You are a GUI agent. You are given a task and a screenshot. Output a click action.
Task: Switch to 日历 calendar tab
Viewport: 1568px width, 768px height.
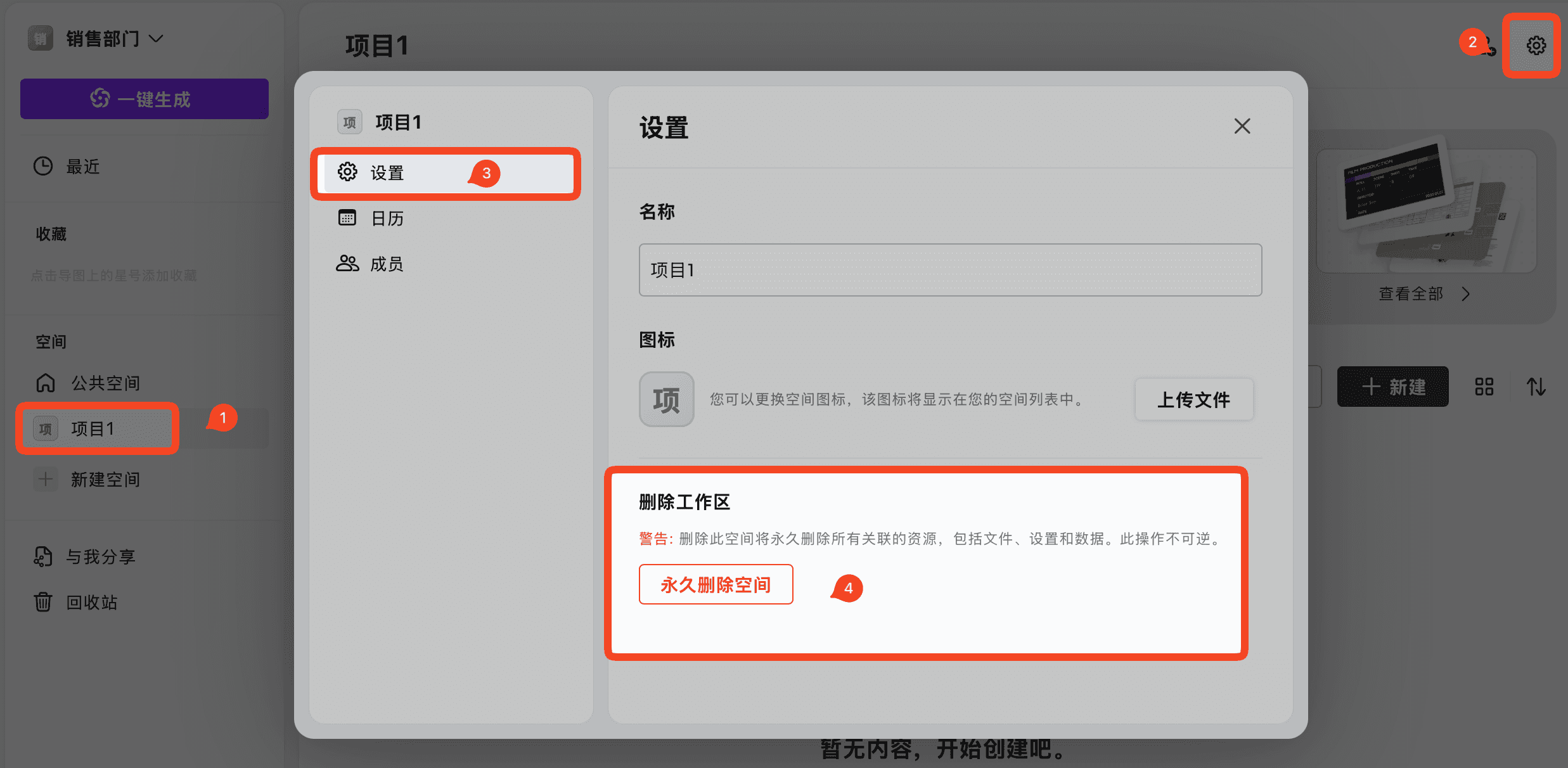click(387, 219)
